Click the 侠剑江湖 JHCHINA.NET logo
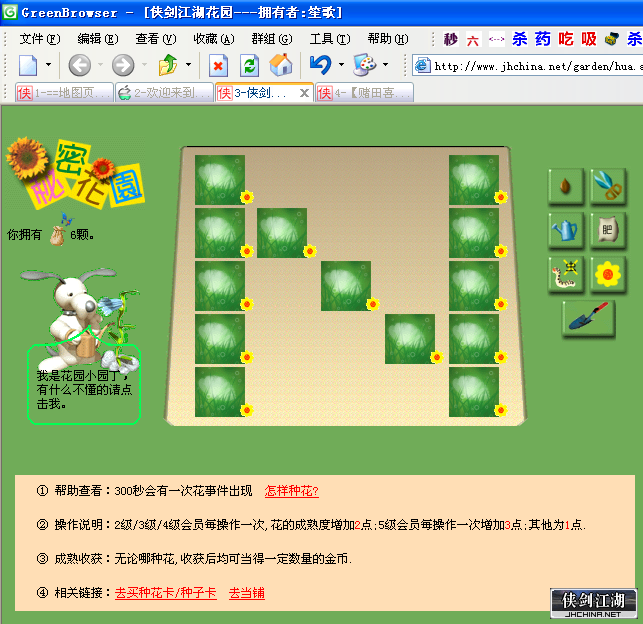Image resolution: width=643 pixels, height=624 pixels. tap(593, 603)
